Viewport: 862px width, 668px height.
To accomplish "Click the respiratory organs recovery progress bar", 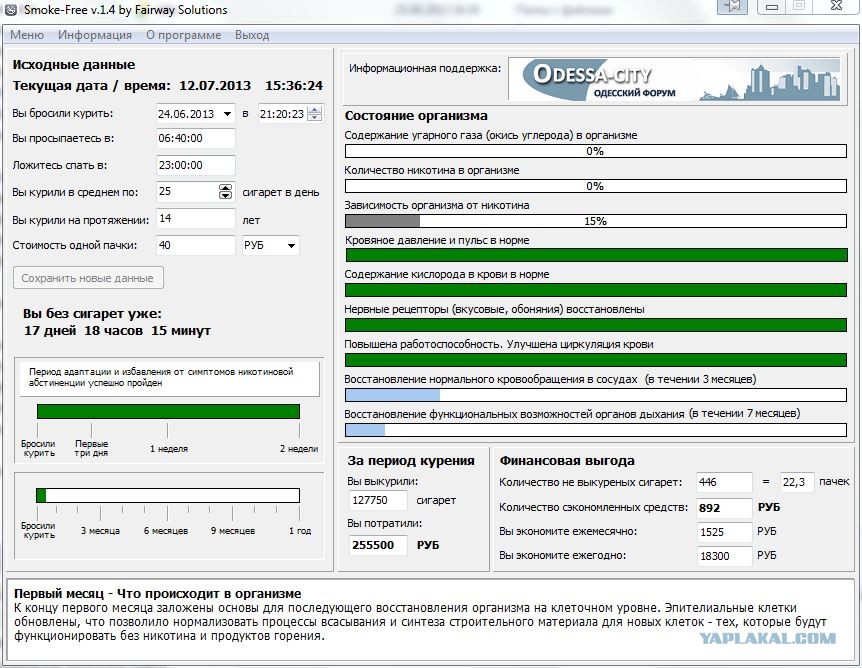I will pyautogui.click(x=595, y=430).
